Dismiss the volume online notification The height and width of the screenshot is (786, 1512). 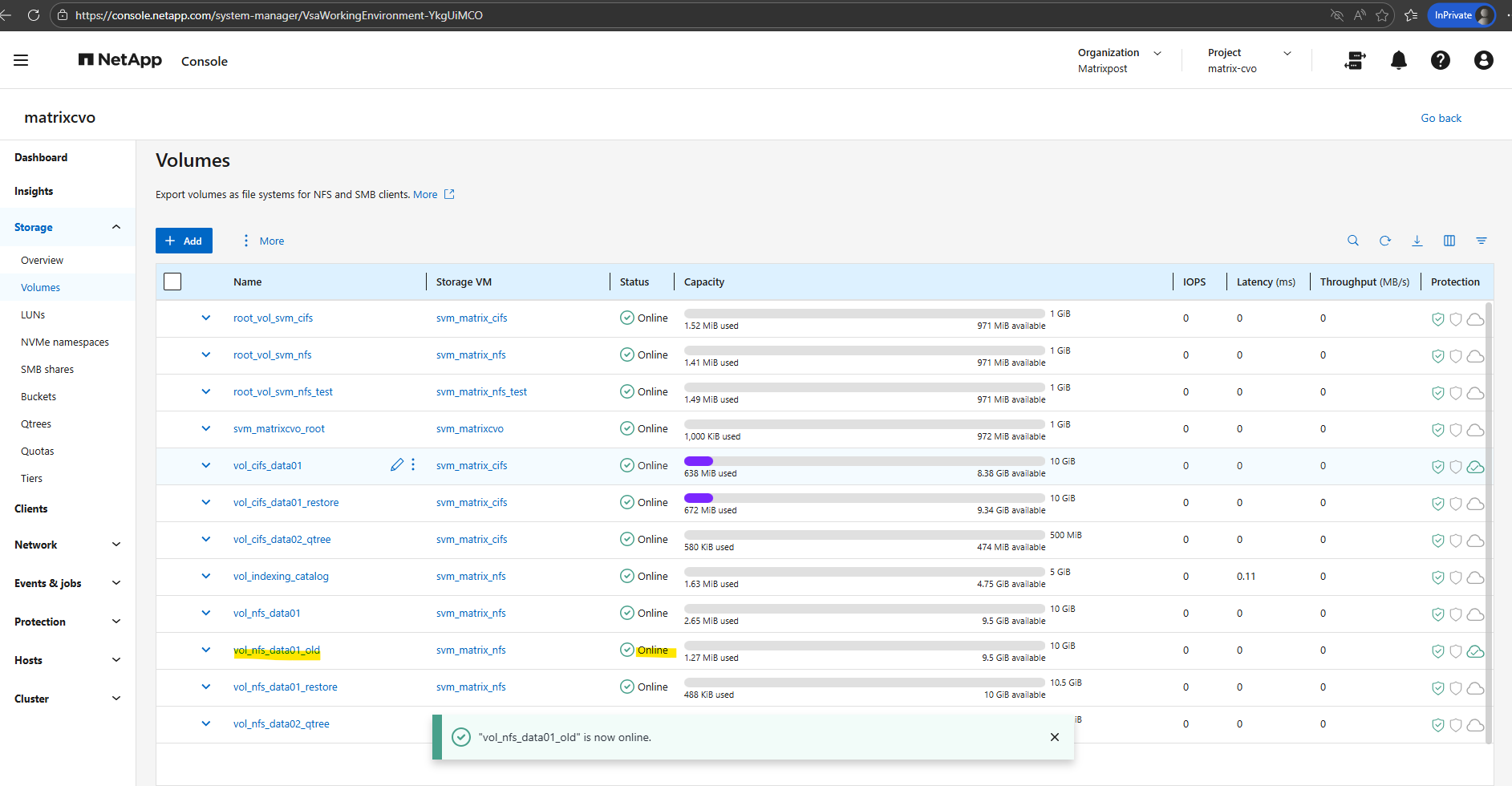pos(1054,737)
